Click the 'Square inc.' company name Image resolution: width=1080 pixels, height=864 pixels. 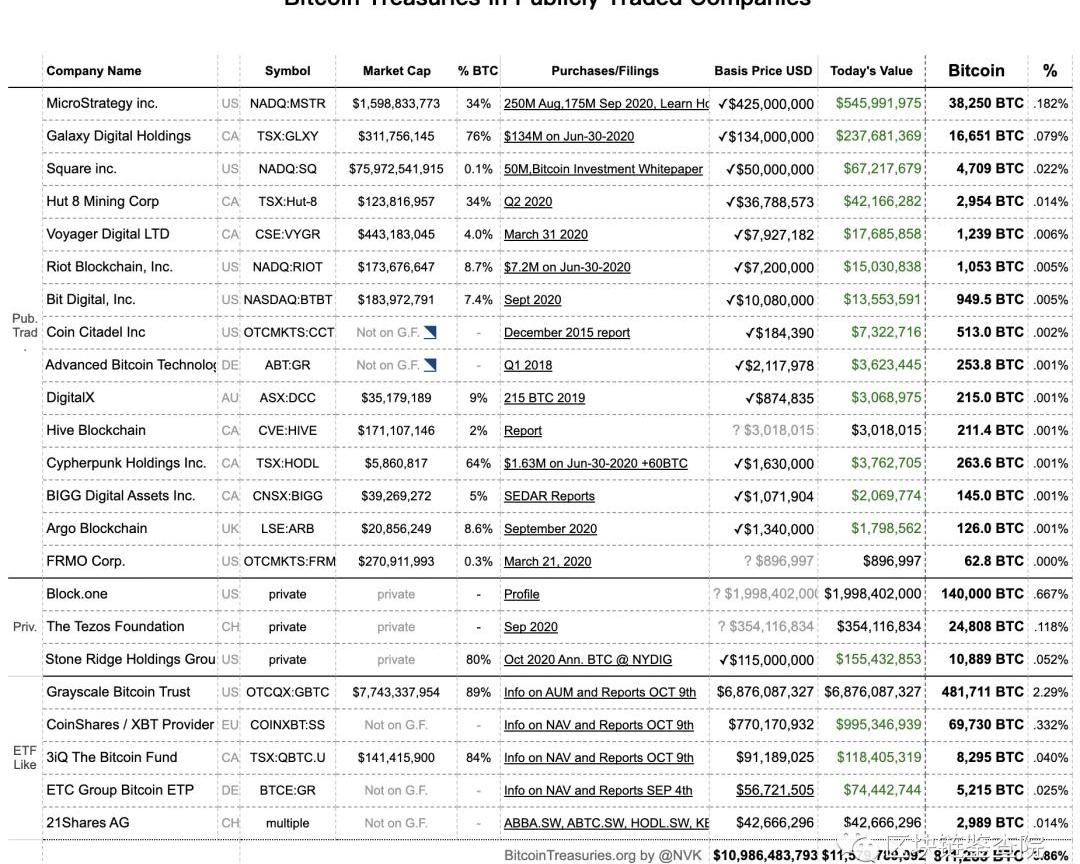tap(81, 169)
